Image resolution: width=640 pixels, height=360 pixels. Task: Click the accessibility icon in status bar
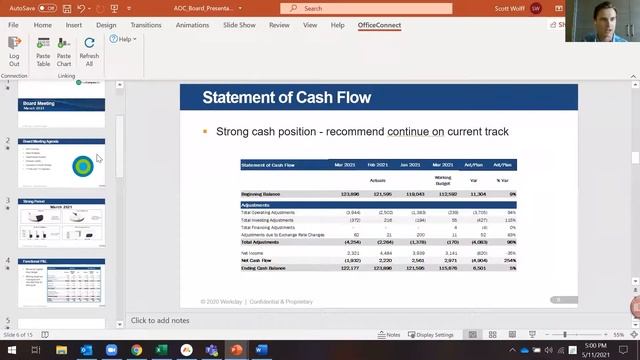[45, 335]
